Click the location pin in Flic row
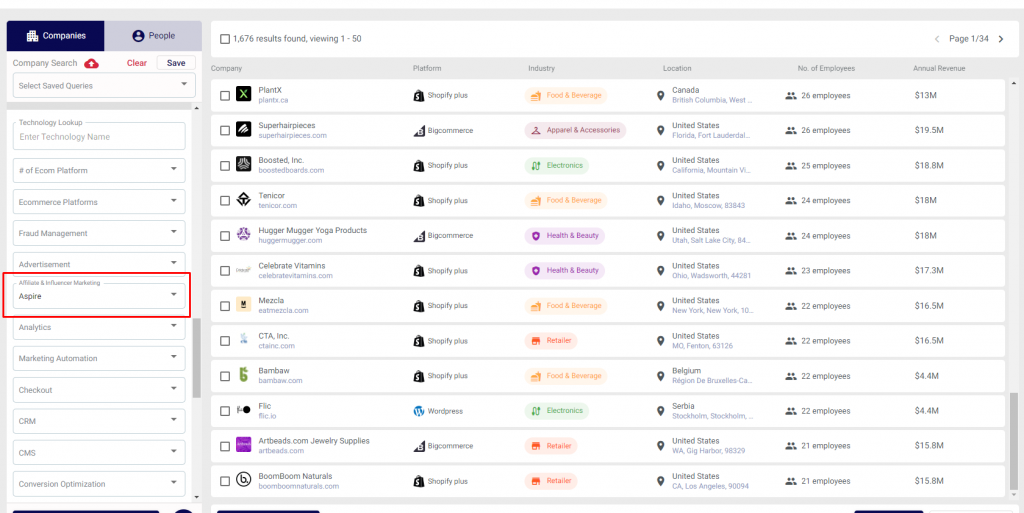This screenshot has height=513, width=1024. [x=660, y=411]
